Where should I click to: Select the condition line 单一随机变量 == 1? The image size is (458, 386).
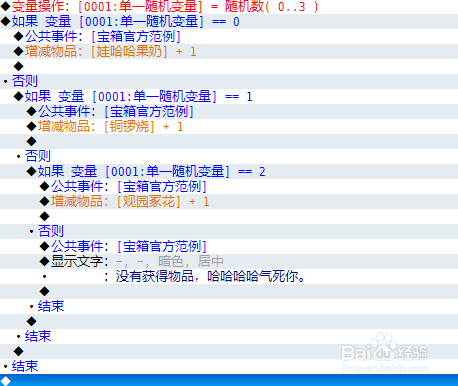point(229,97)
